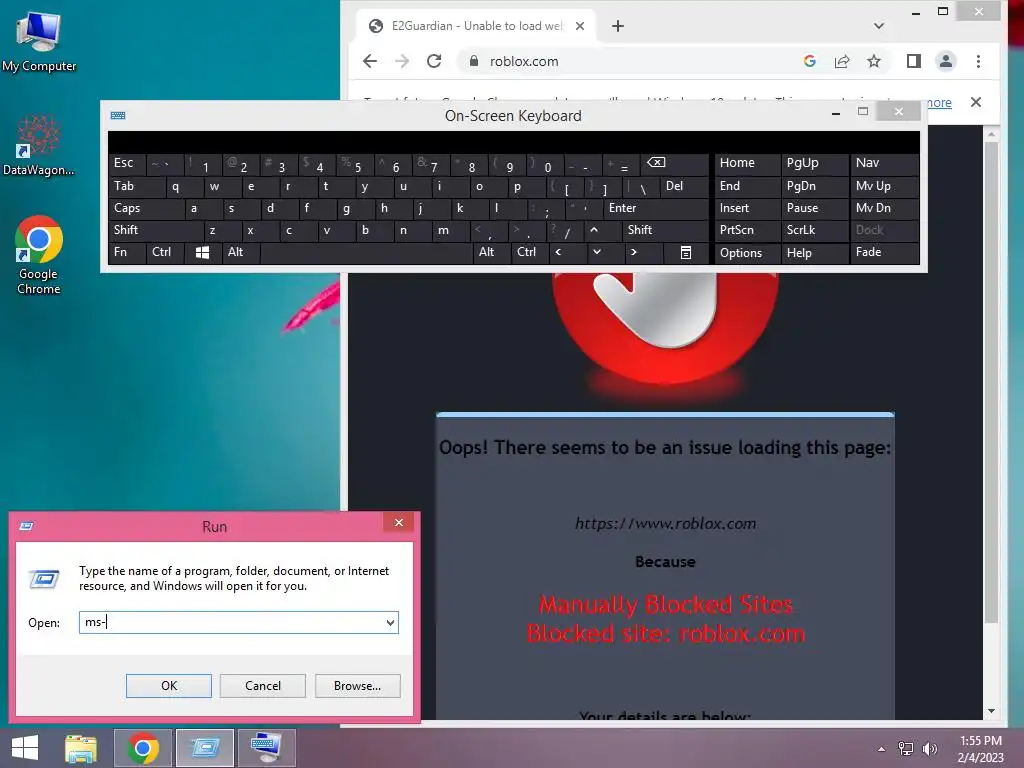The width and height of the screenshot is (1024, 768).
Task: Open Chrome profile avatar
Action: tap(946, 61)
